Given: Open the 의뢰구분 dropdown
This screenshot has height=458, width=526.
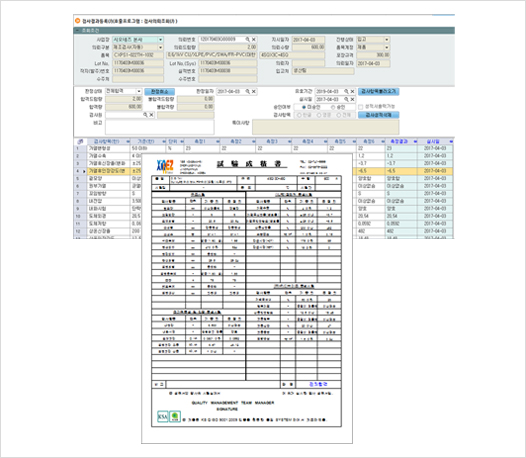Looking at the screenshot, I should (160, 48).
